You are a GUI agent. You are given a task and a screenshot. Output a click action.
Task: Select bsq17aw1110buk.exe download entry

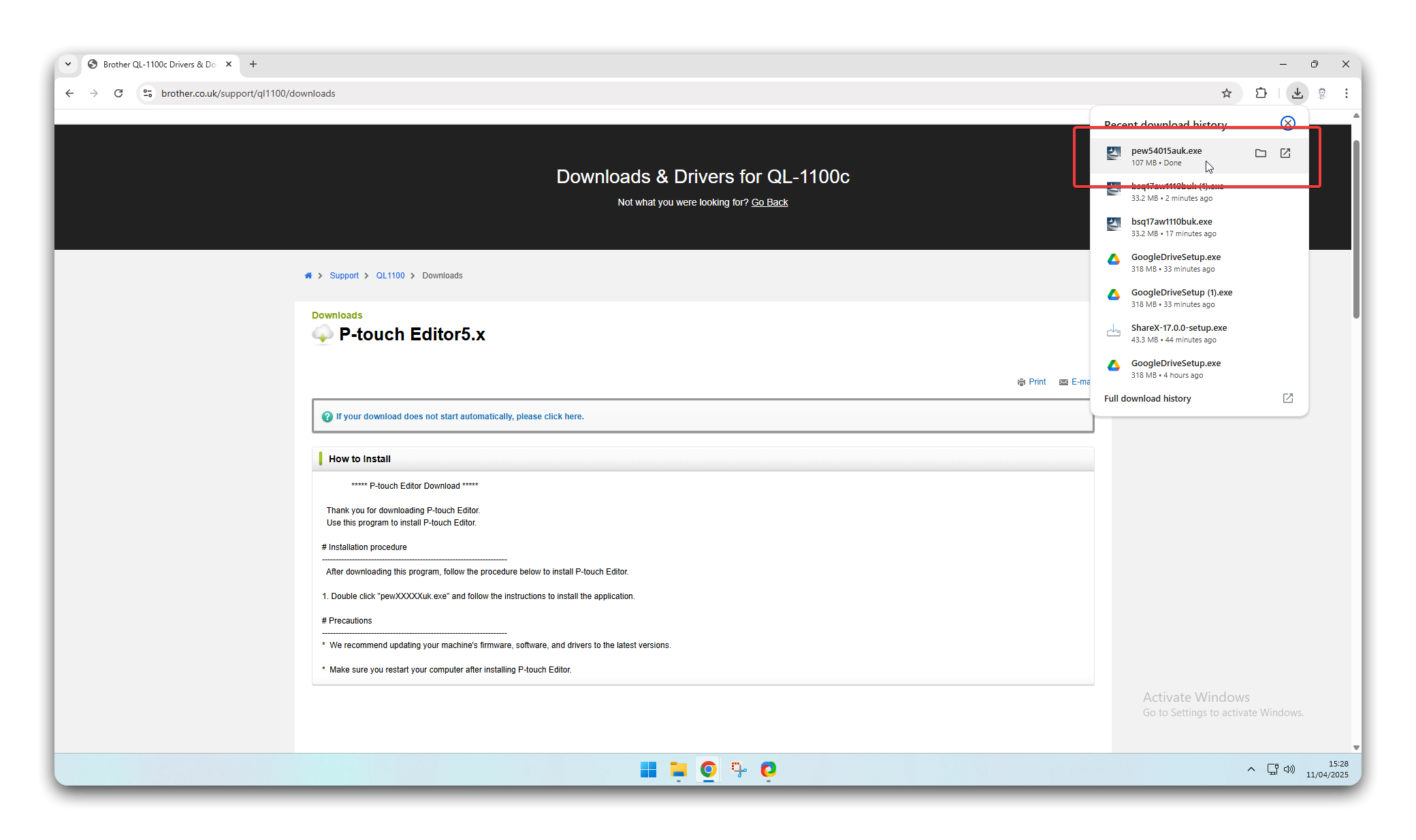1172,227
